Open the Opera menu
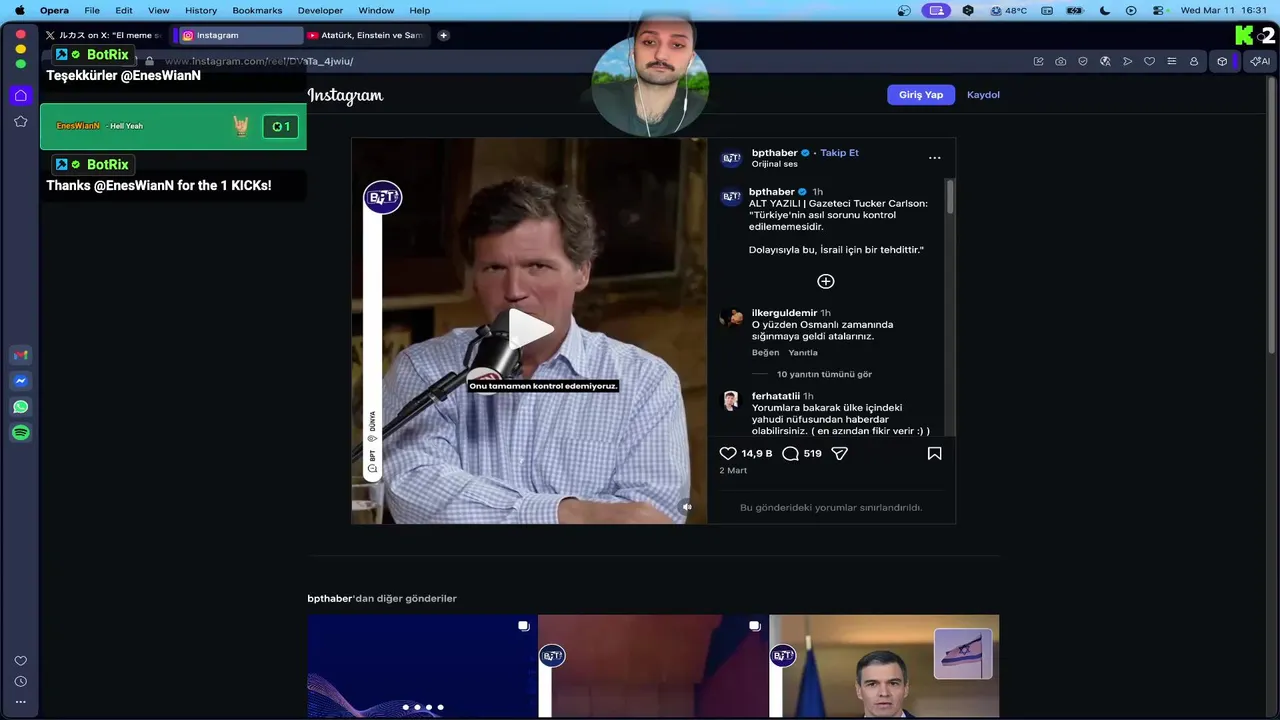The height and width of the screenshot is (720, 1280). (54, 10)
